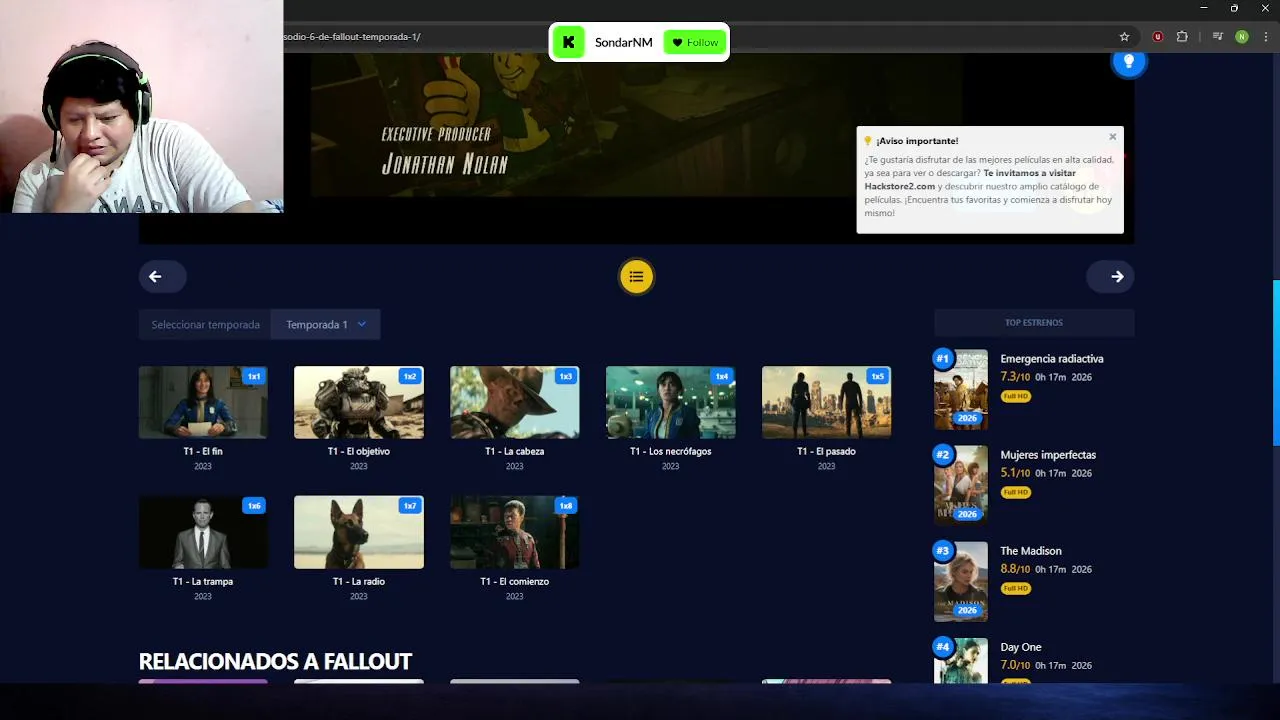Open the green N profile avatar

pyautogui.click(x=1242, y=37)
